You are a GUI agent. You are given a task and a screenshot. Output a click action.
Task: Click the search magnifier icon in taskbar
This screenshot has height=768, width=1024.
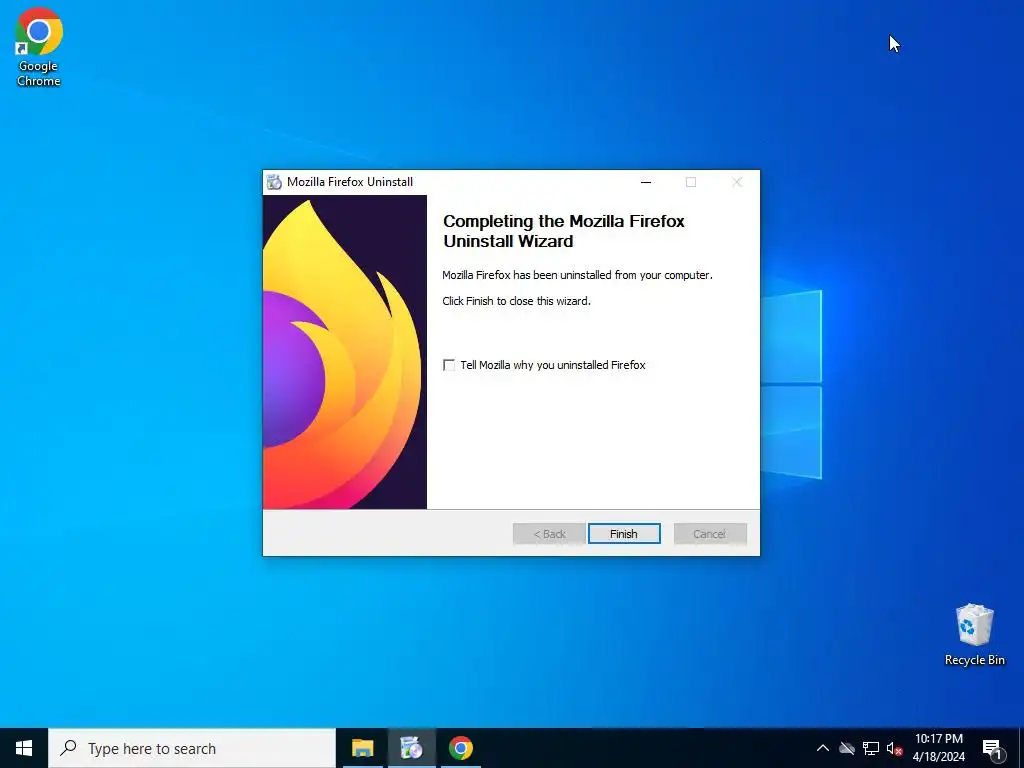coord(68,748)
